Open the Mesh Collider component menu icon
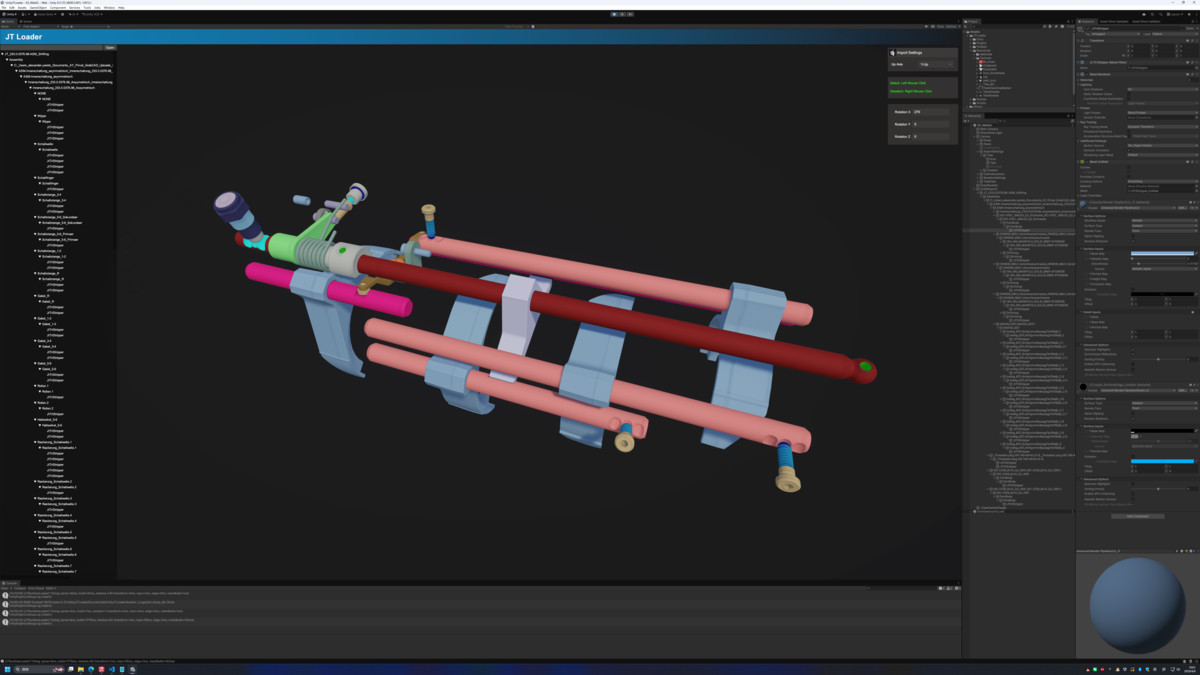The width and height of the screenshot is (1200, 675). 1197,162
